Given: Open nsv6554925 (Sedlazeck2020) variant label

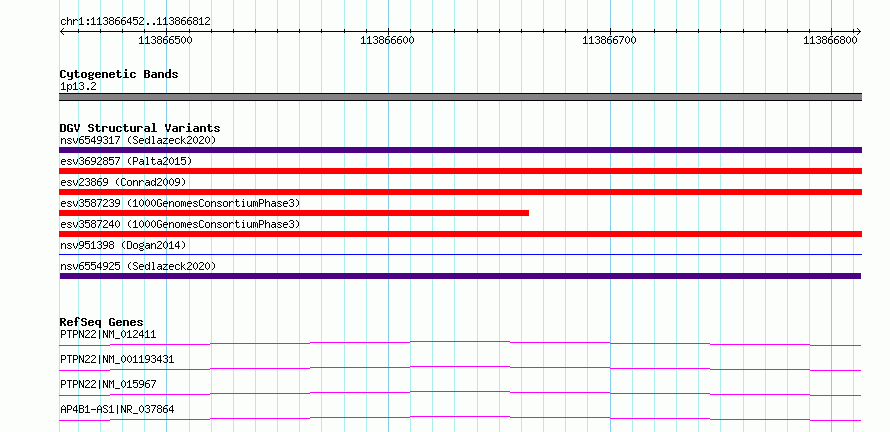Looking at the screenshot, I should pyautogui.click(x=138, y=266).
